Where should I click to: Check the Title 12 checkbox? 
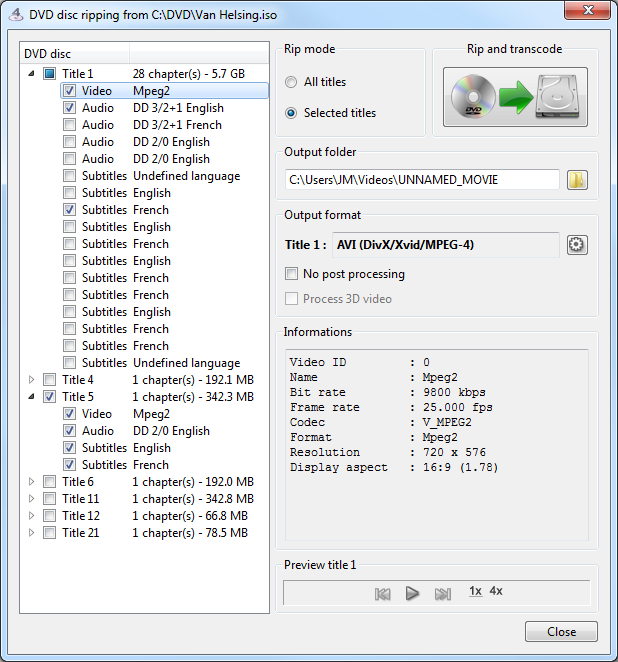click(x=49, y=515)
